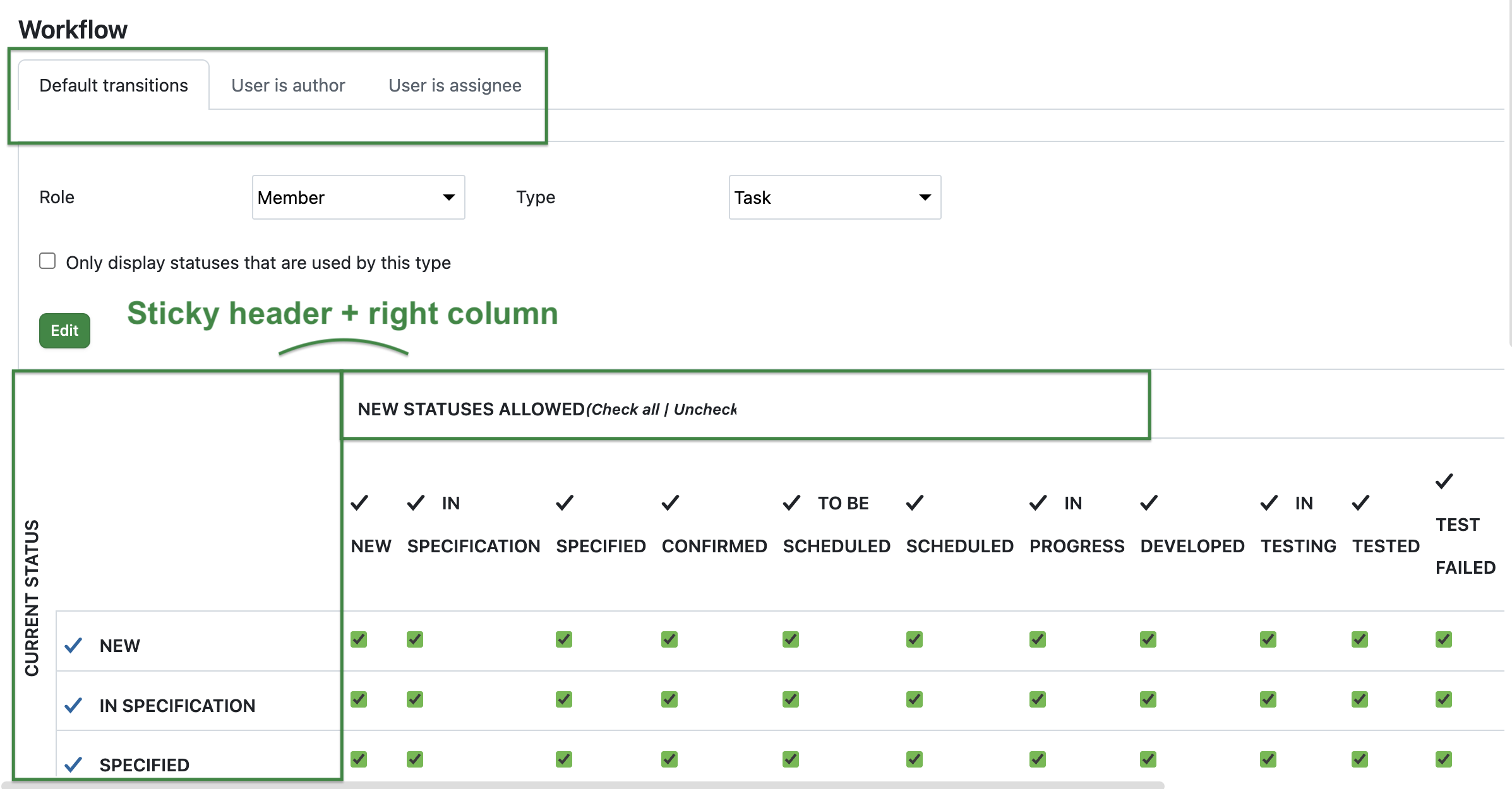Open the Role dropdown showing Member
The height and width of the screenshot is (789, 1512).
358,197
